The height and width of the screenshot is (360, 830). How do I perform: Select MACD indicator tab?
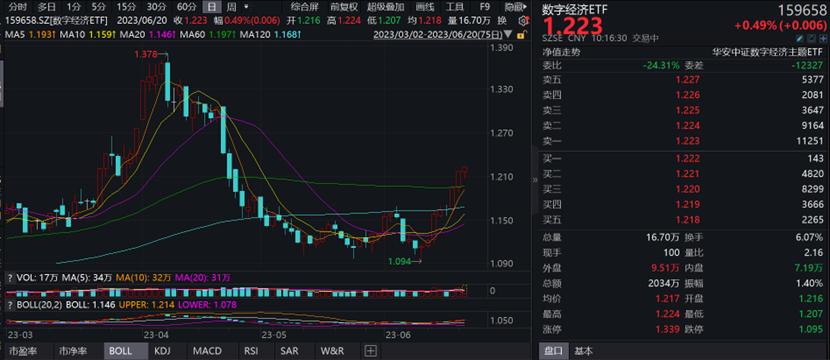[x=207, y=350]
